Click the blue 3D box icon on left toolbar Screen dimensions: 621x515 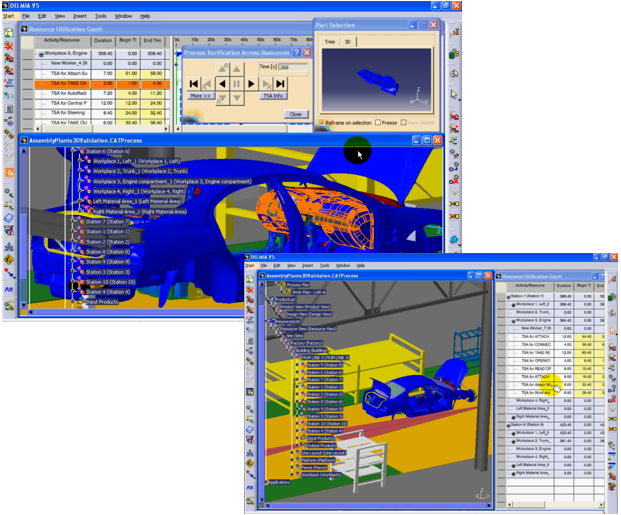(x=9, y=217)
